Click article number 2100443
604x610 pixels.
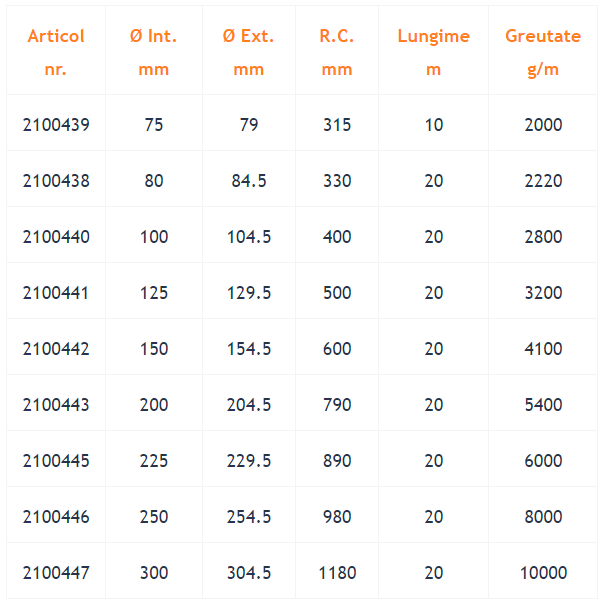click(x=56, y=405)
